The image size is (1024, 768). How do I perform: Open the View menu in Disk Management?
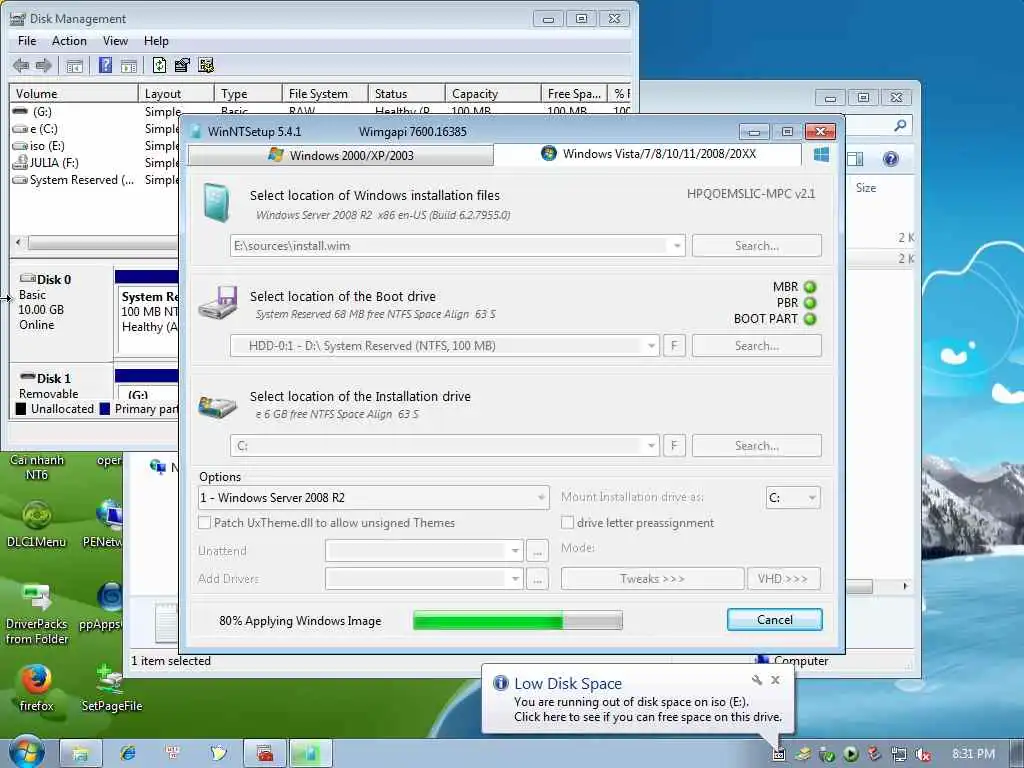tap(116, 40)
